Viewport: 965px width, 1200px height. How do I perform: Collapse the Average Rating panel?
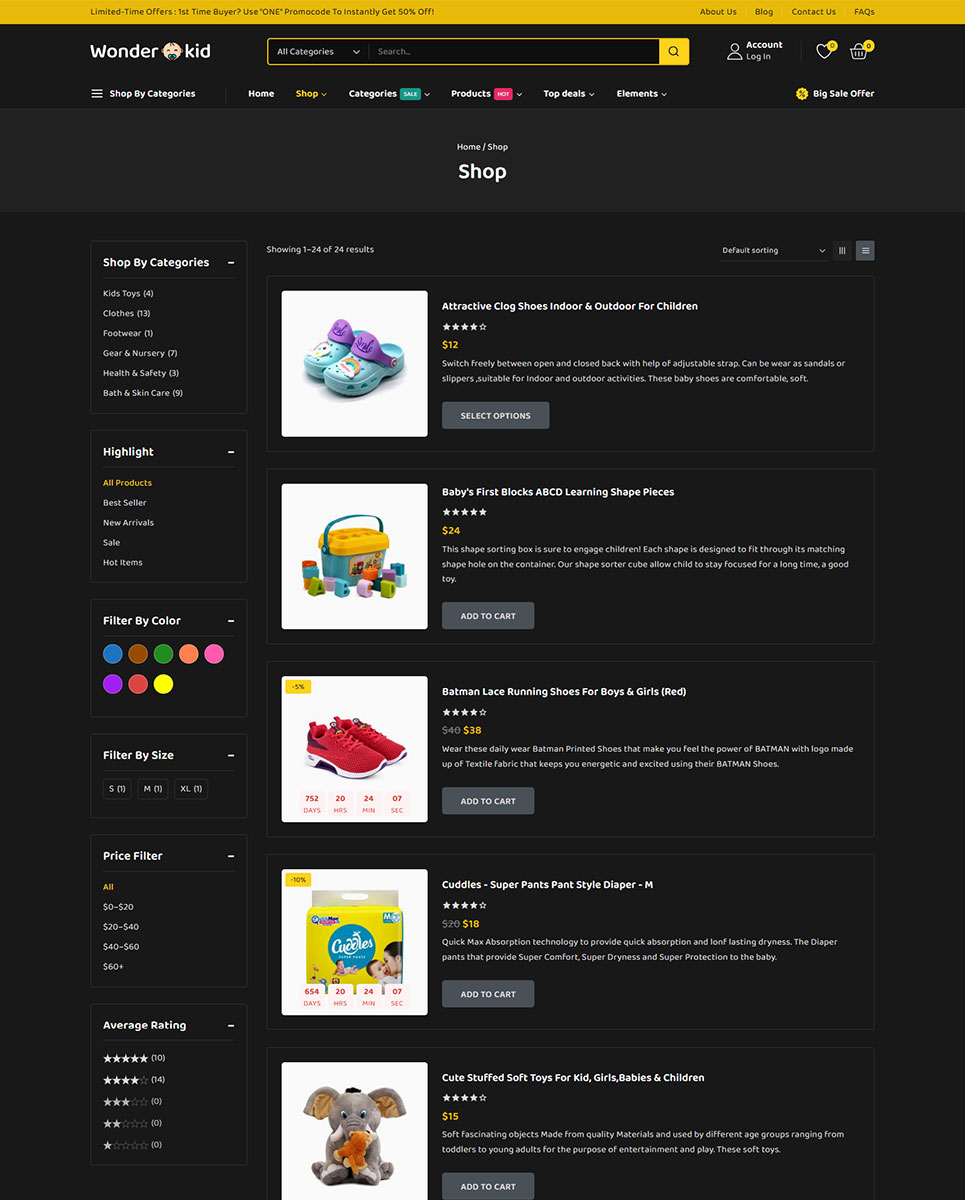(x=231, y=1026)
